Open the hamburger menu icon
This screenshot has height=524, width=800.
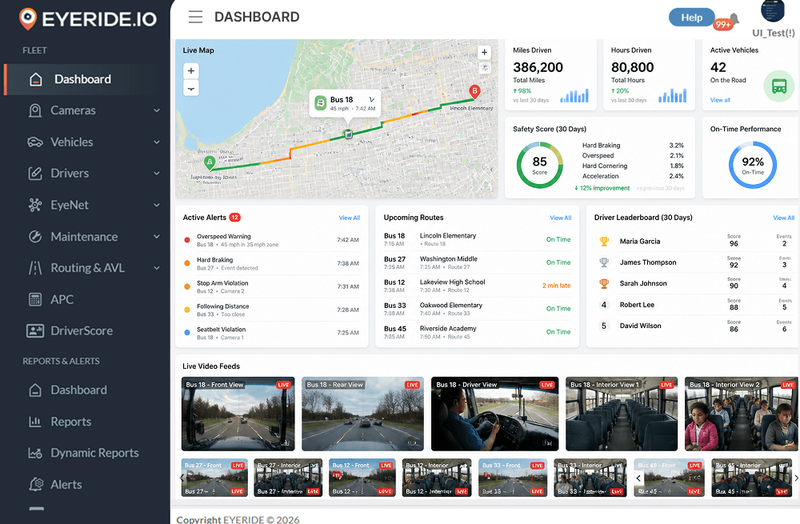[x=195, y=17]
